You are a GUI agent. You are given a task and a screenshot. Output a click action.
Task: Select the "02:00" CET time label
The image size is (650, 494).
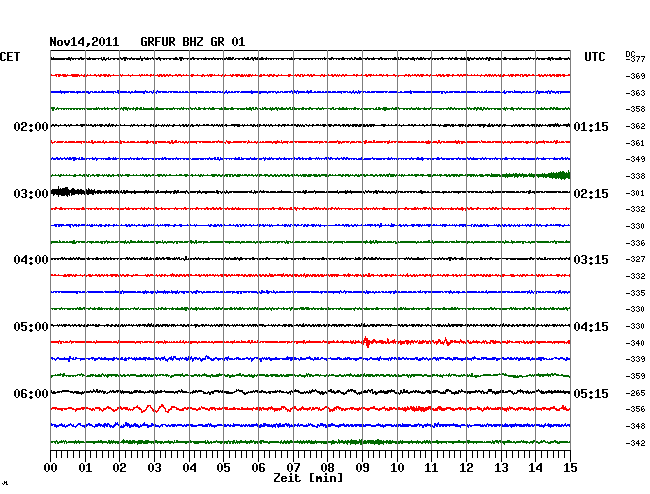click(31, 126)
